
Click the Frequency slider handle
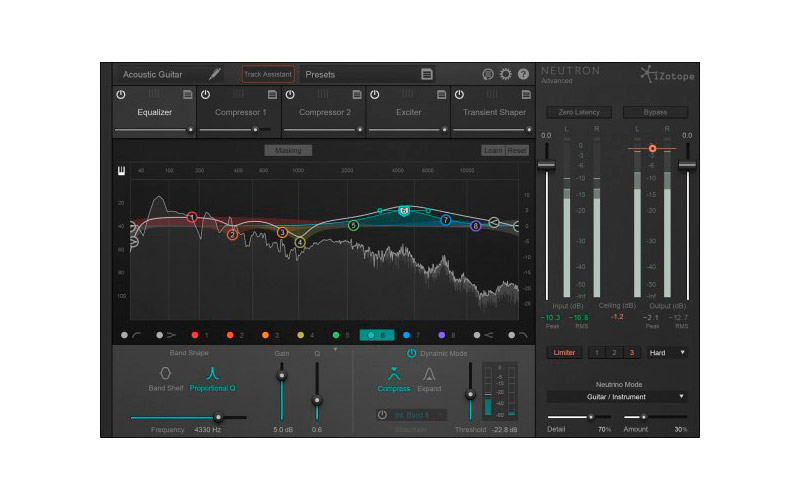coord(218,417)
